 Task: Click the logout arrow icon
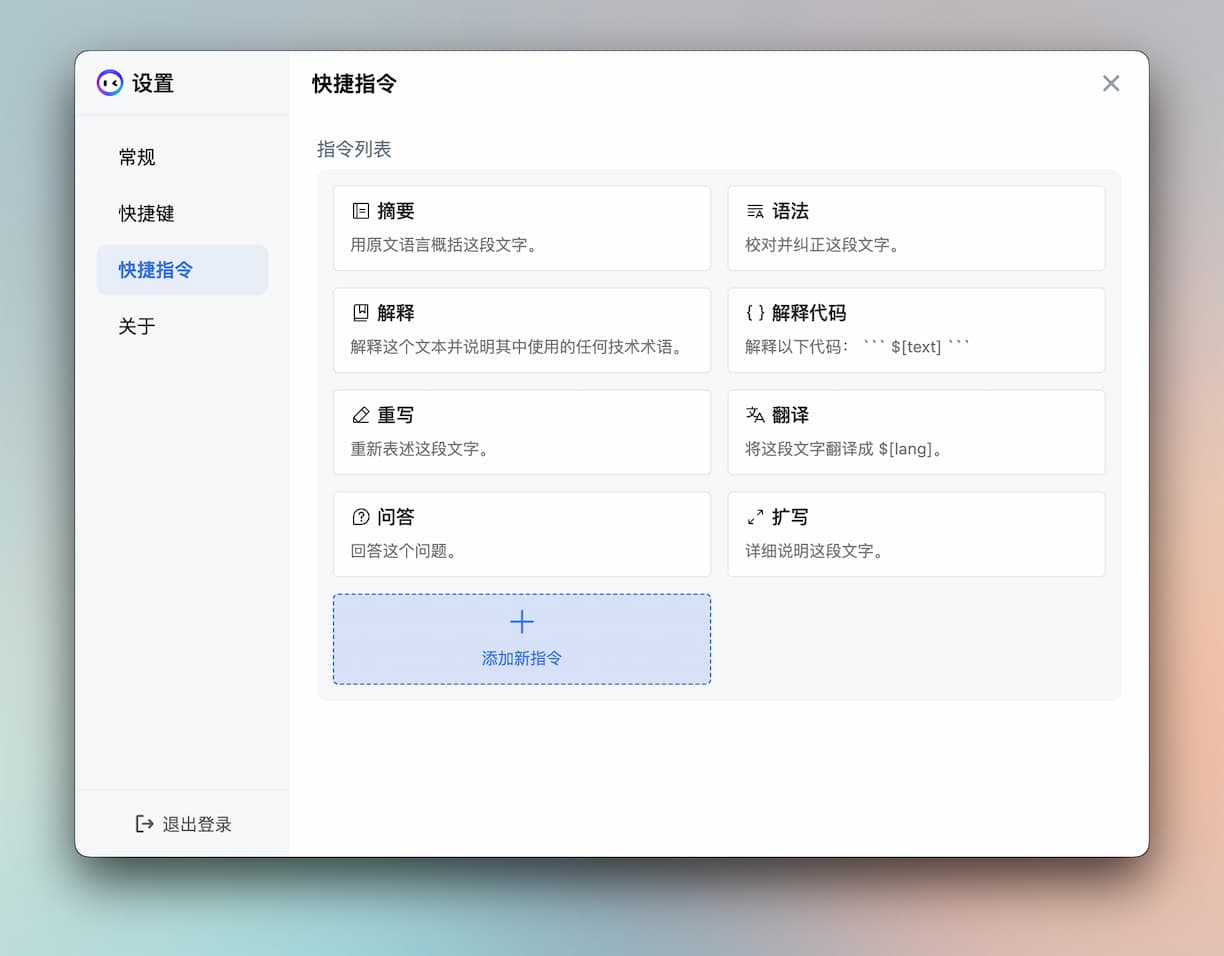pyautogui.click(x=145, y=824)
